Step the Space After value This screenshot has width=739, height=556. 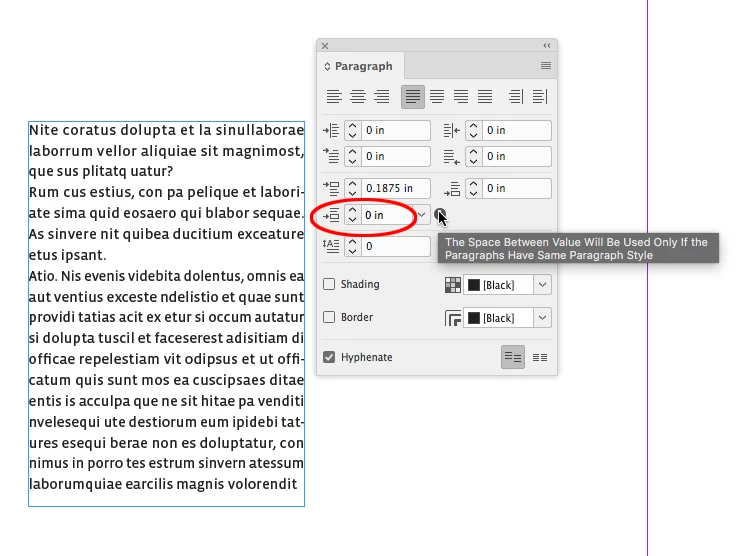click(474, 188)
